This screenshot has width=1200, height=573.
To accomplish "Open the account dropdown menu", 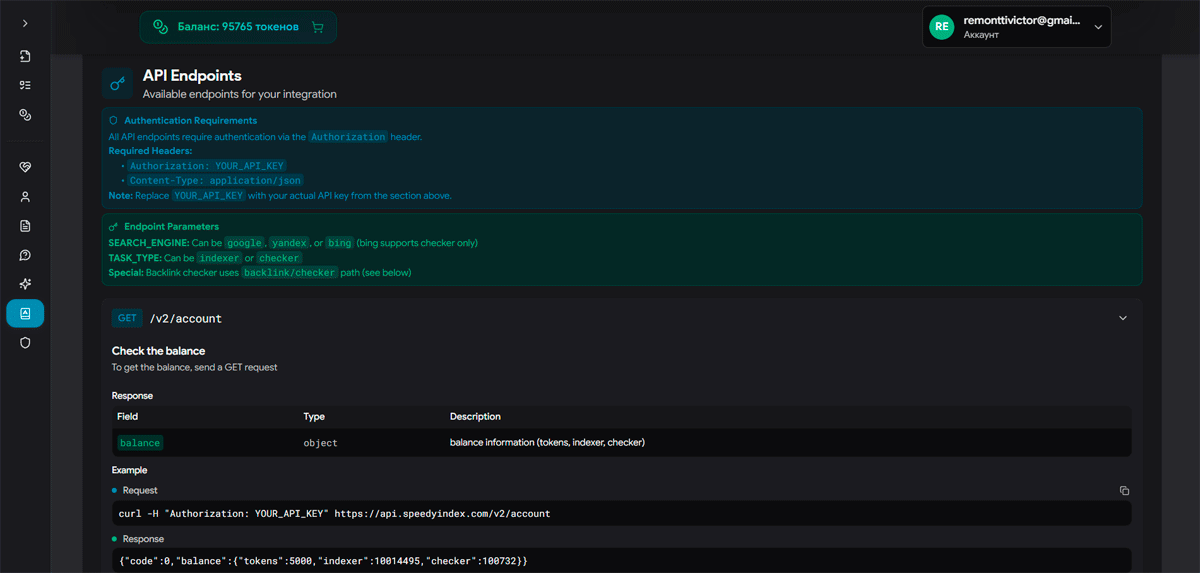I will 1098,27.
